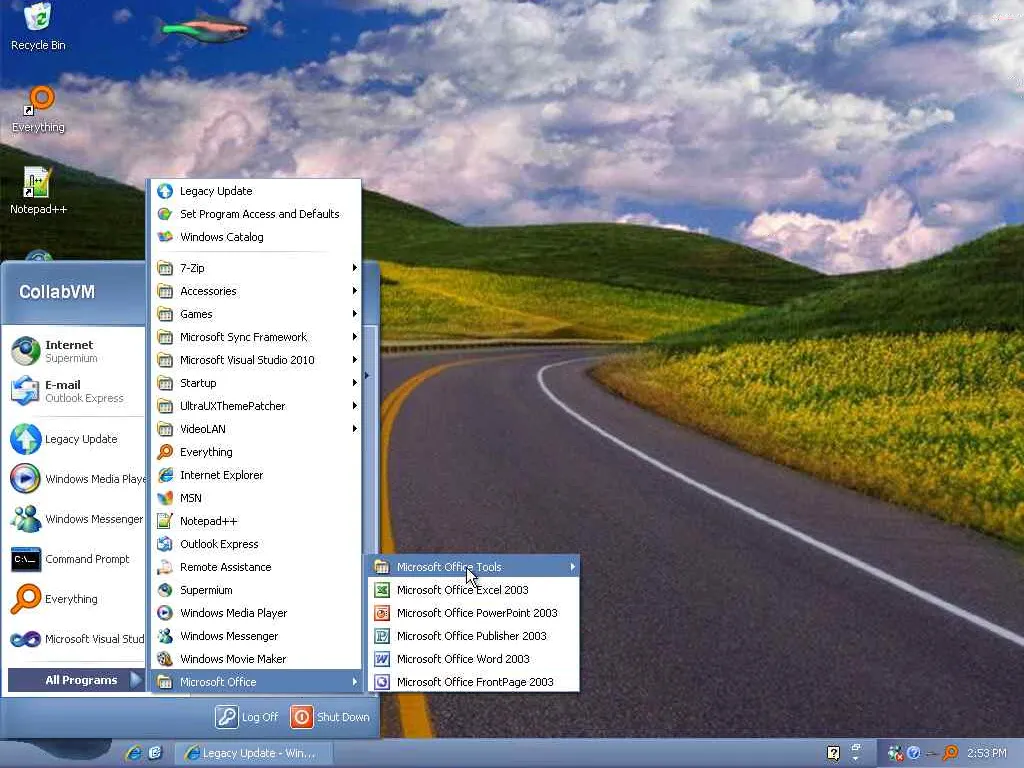The width and height of the screenshot is (1024, 768).
Task: Launch Everything from recent programs
Action: pos(75,599)
